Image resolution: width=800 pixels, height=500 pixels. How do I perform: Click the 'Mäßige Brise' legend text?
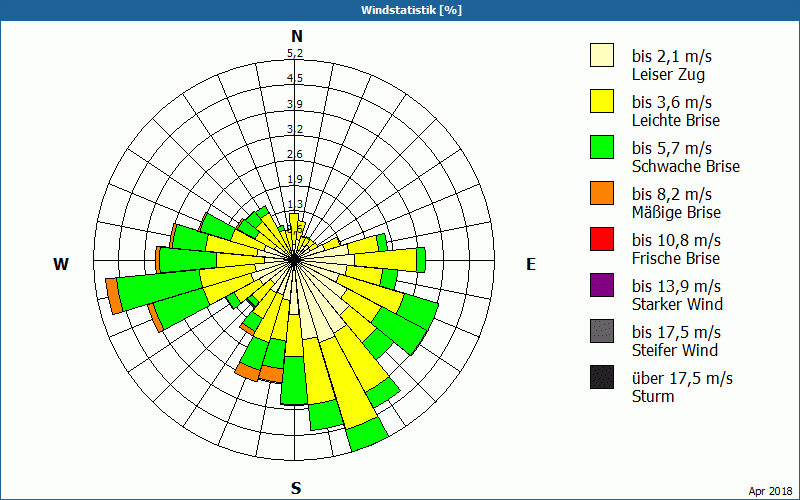pyautogui.click(x=677, y=212)
